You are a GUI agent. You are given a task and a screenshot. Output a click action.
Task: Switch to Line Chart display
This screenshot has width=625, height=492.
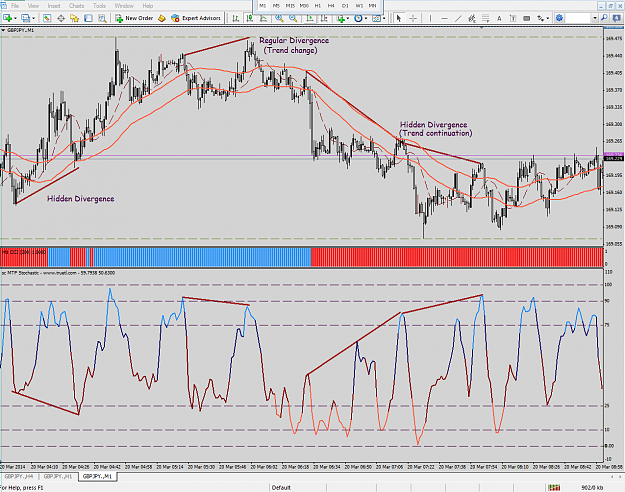pyautogui.click(x=263, y=18)
